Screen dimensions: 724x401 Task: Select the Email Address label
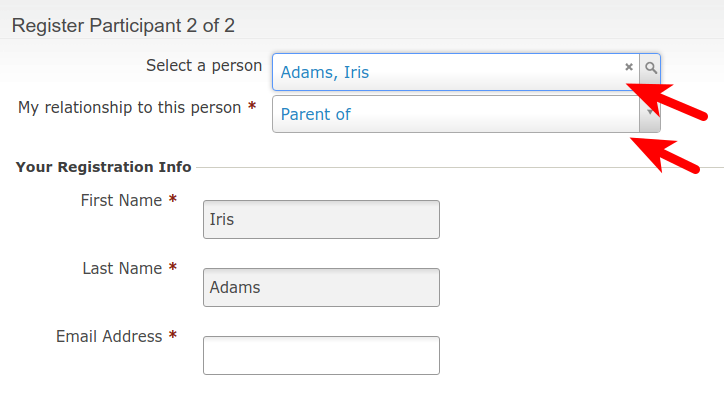109,336
